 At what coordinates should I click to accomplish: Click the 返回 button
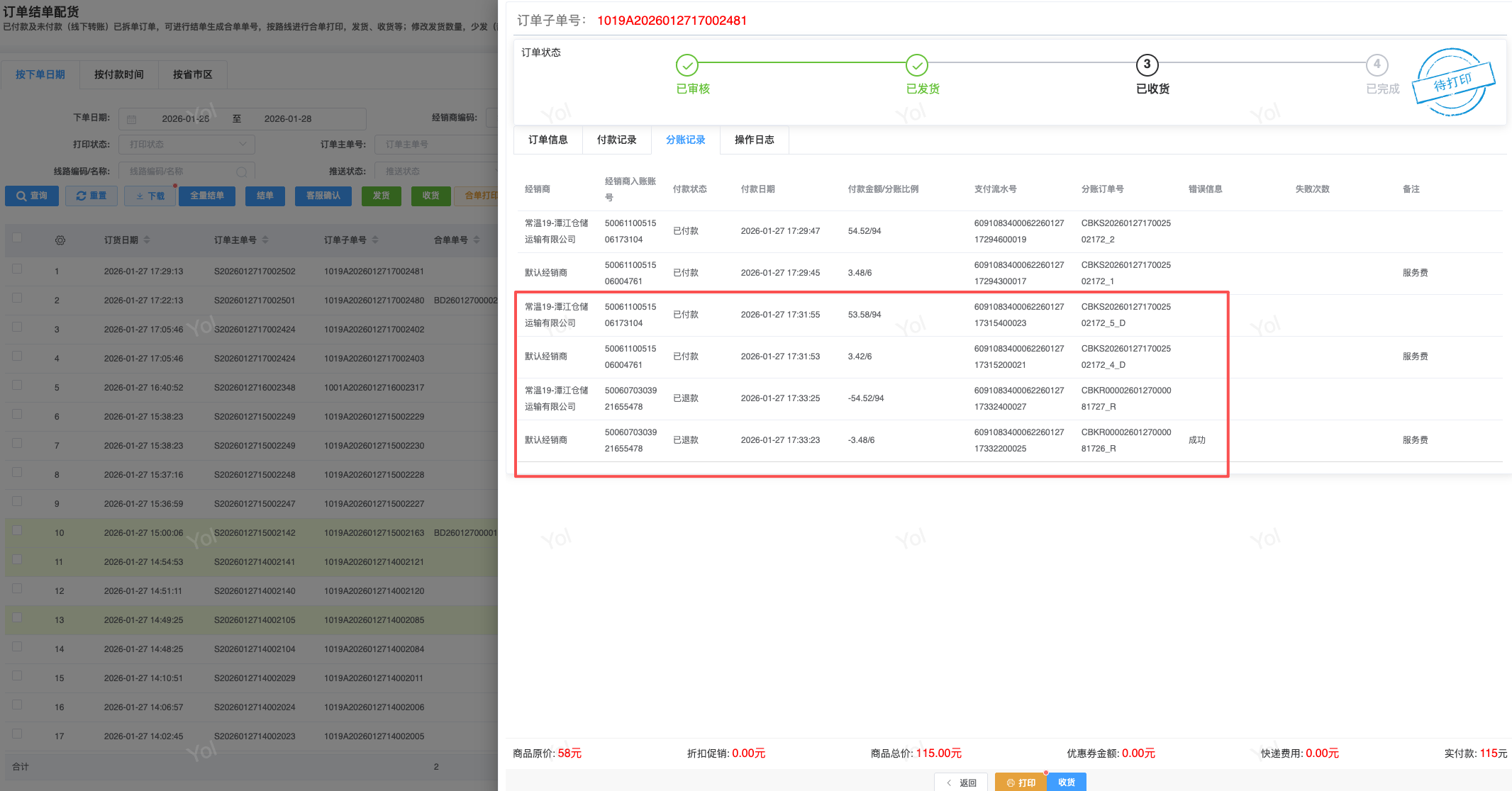click(x=961, y=782)
